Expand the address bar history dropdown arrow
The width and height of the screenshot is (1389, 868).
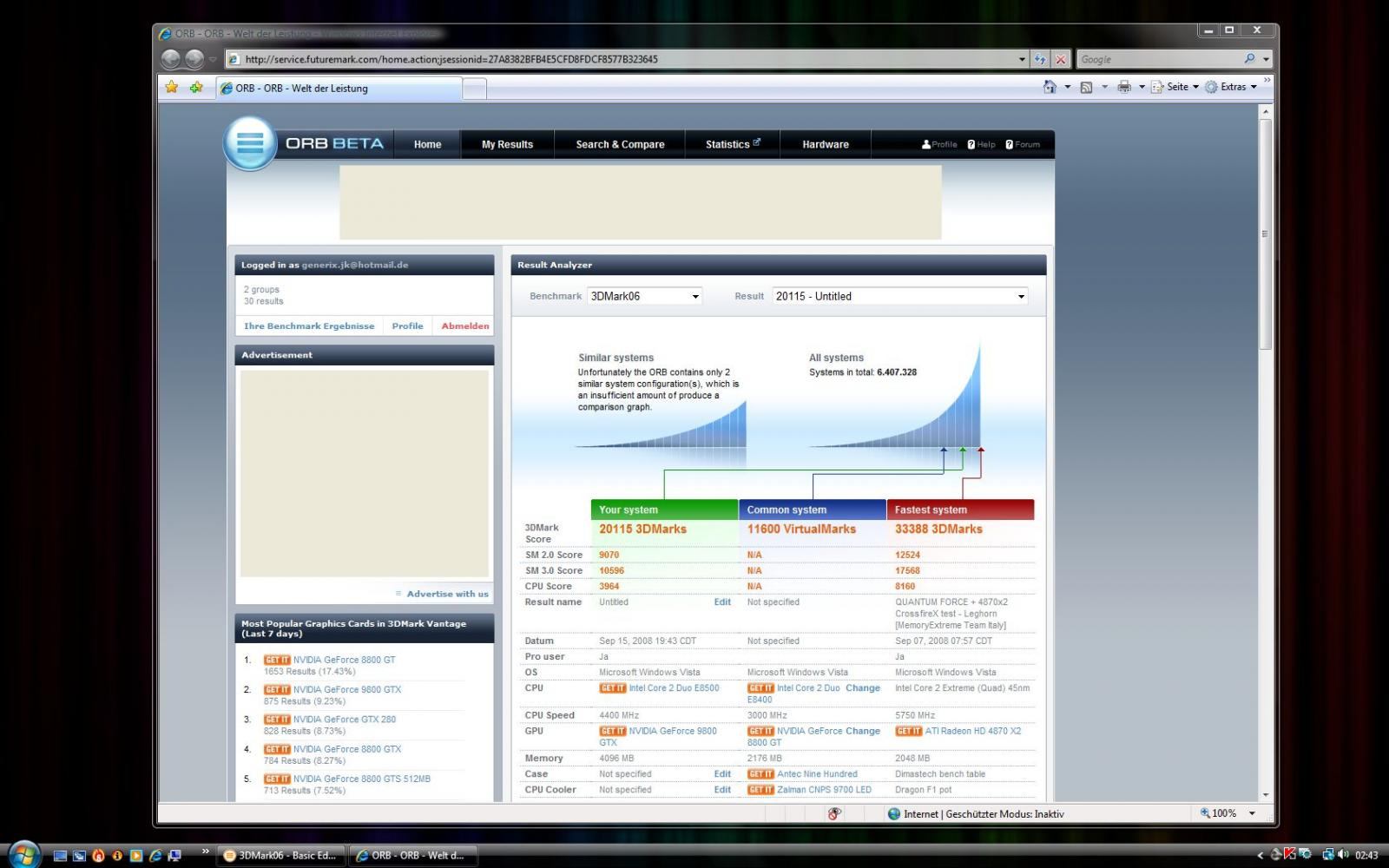coord(1022,59)
